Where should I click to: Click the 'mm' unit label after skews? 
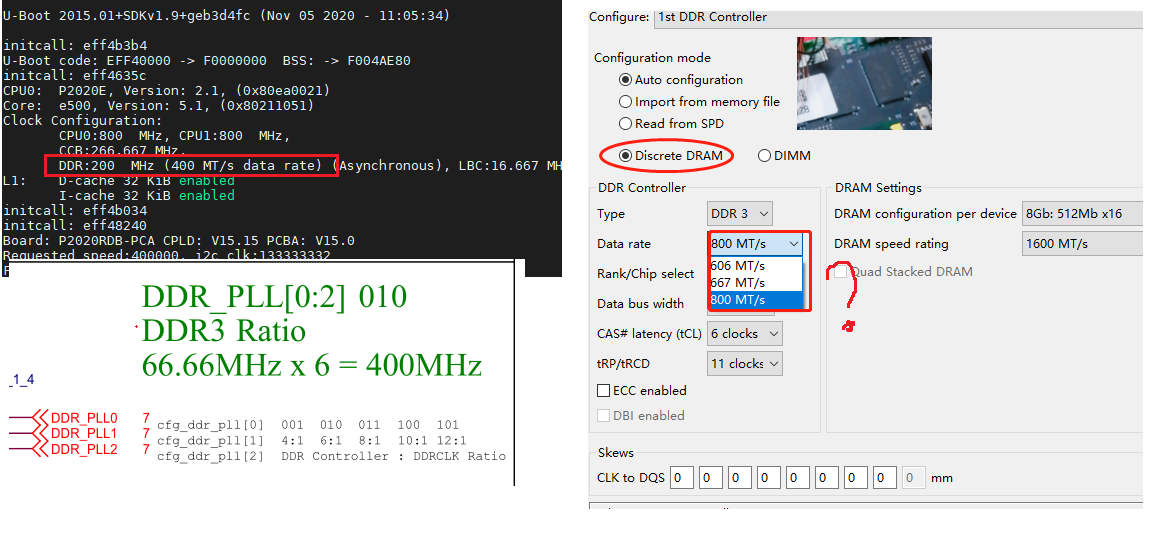click(x=942, y=478)
